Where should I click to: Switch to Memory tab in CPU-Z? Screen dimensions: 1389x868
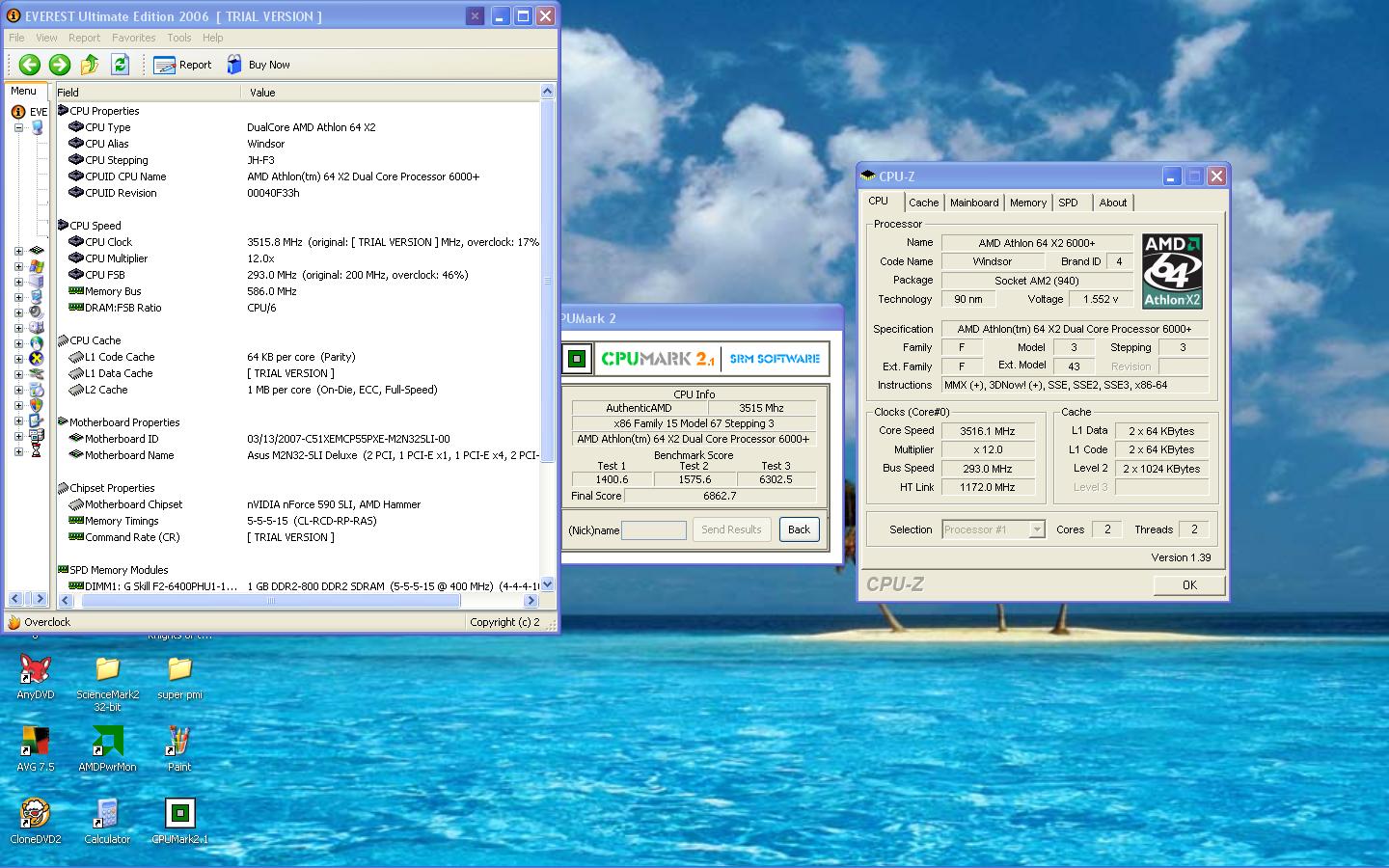click(1028, 203)
